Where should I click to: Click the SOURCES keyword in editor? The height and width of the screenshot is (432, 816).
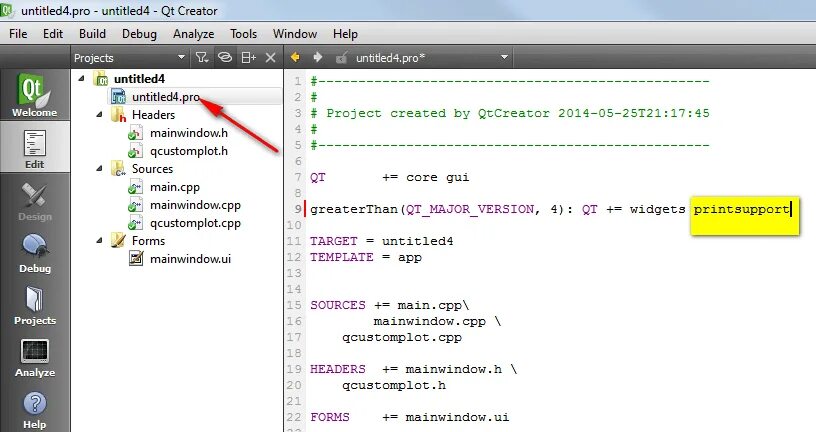[x=338, y=305]
